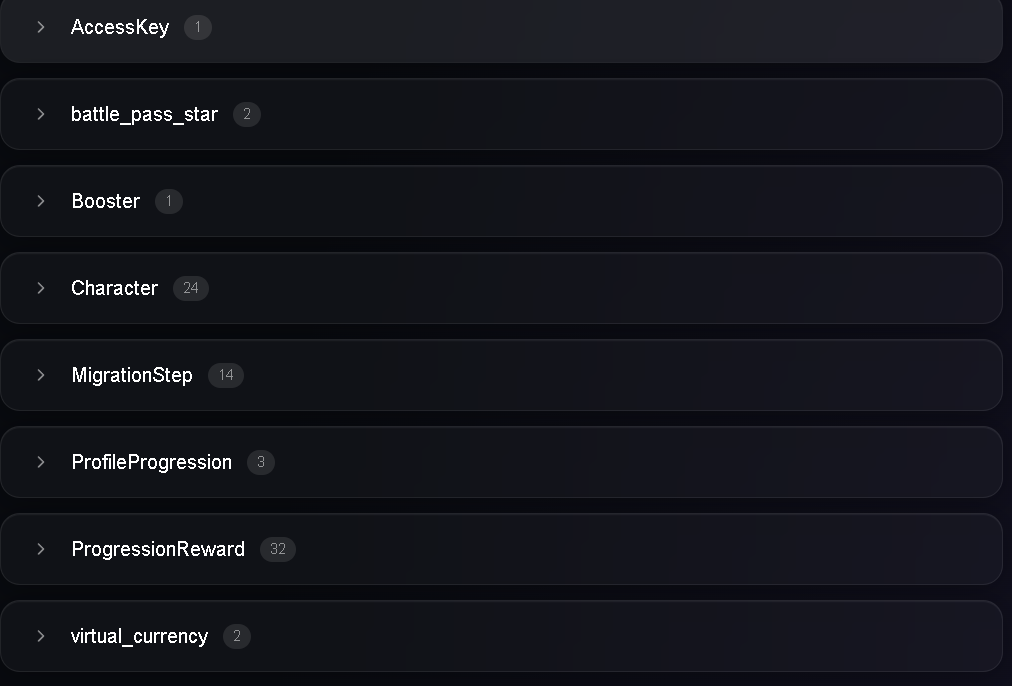Image resolution: width=1012 pixels, height=686 pixels.
Task: Click the Character count badge 24
Action: tap(190, 288)
